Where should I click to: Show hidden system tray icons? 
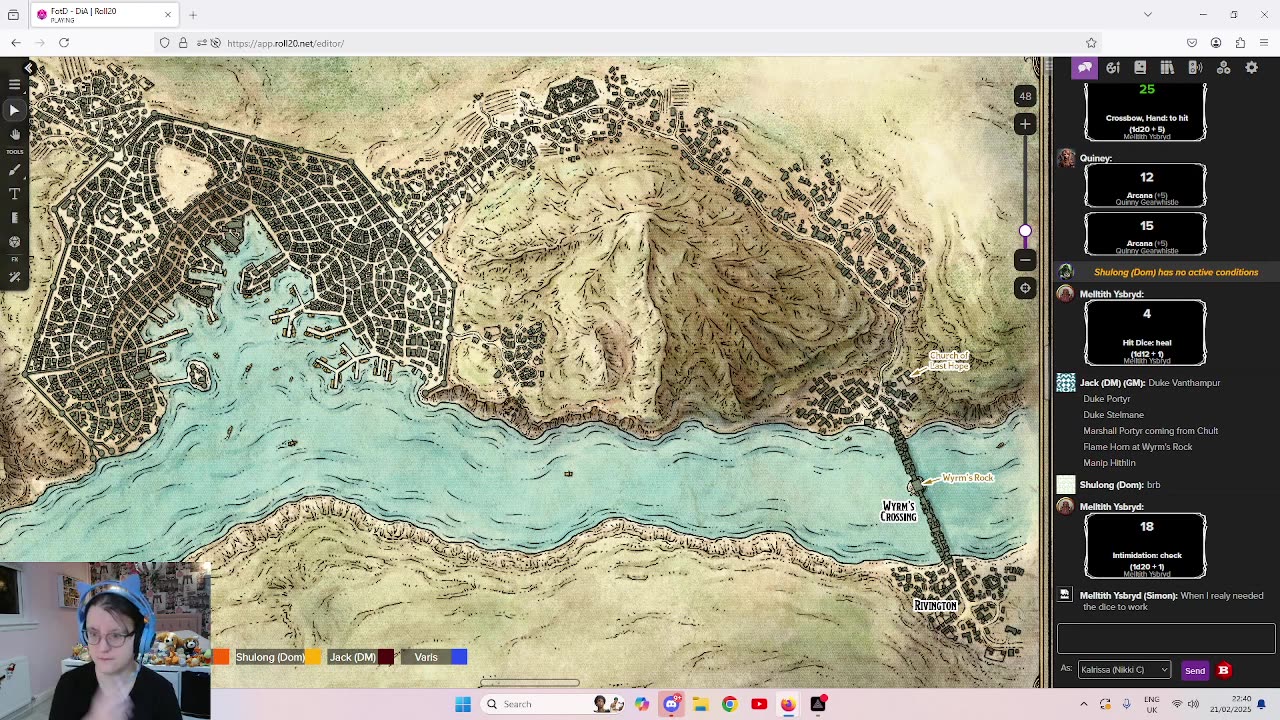[x=1084, y=704]
